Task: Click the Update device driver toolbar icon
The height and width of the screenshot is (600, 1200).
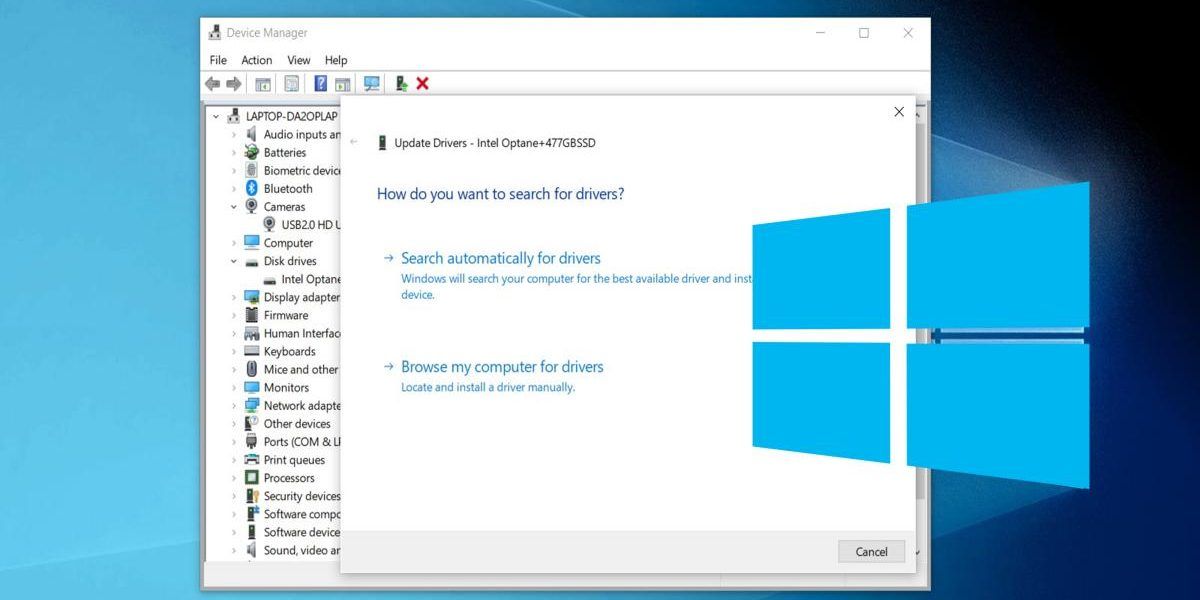Action: point(401,84)
